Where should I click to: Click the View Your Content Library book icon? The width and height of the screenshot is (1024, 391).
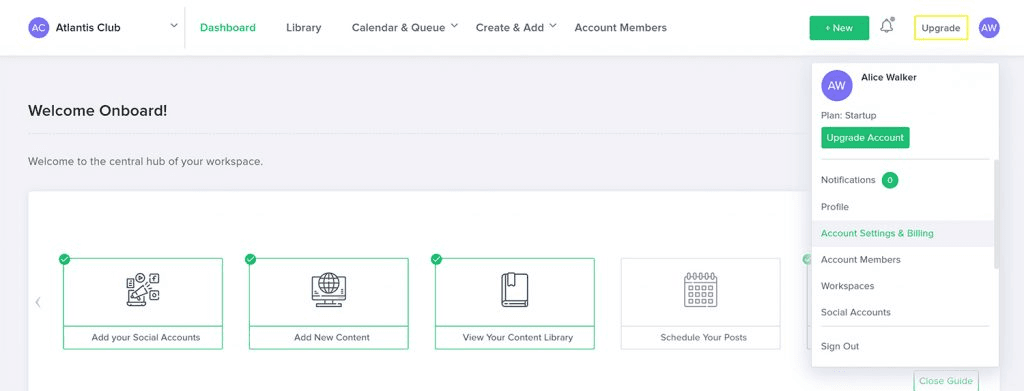515,290
